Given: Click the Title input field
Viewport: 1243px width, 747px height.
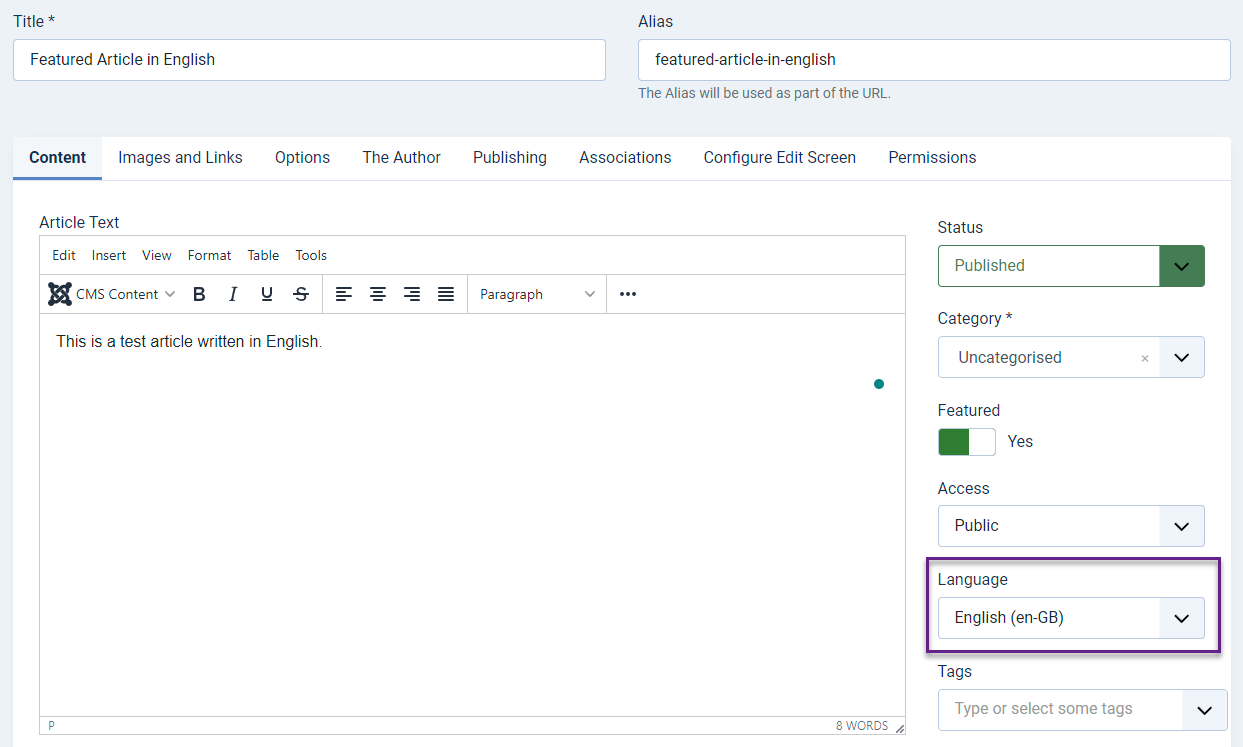Looking at the screenshot, I should (309, 60).
